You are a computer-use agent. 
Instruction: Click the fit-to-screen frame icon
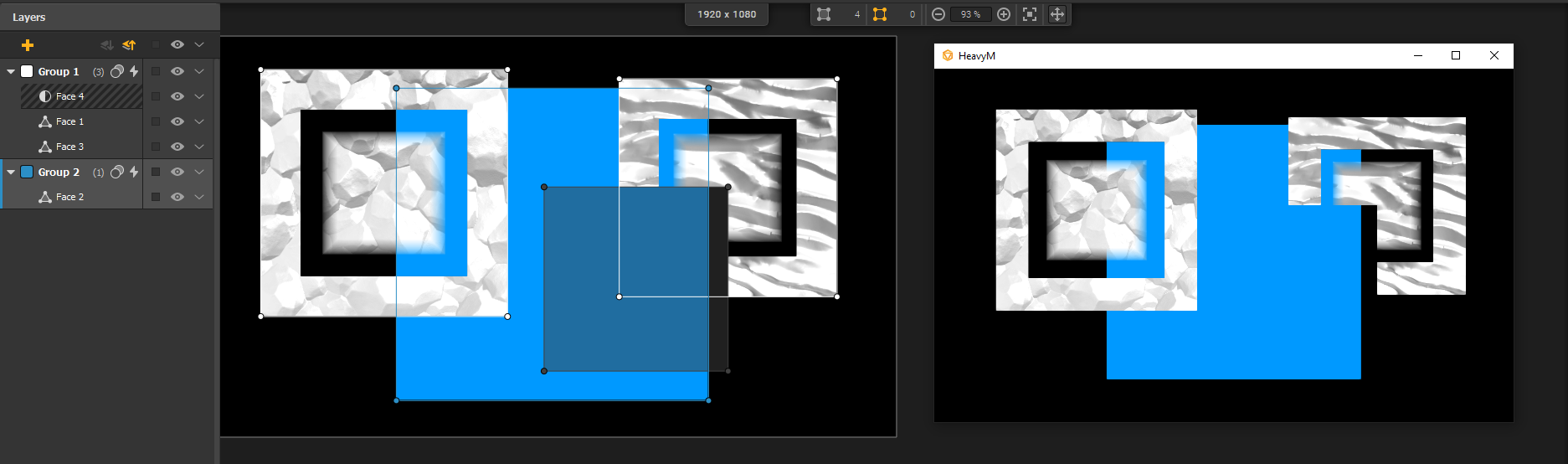[1030, 14]
